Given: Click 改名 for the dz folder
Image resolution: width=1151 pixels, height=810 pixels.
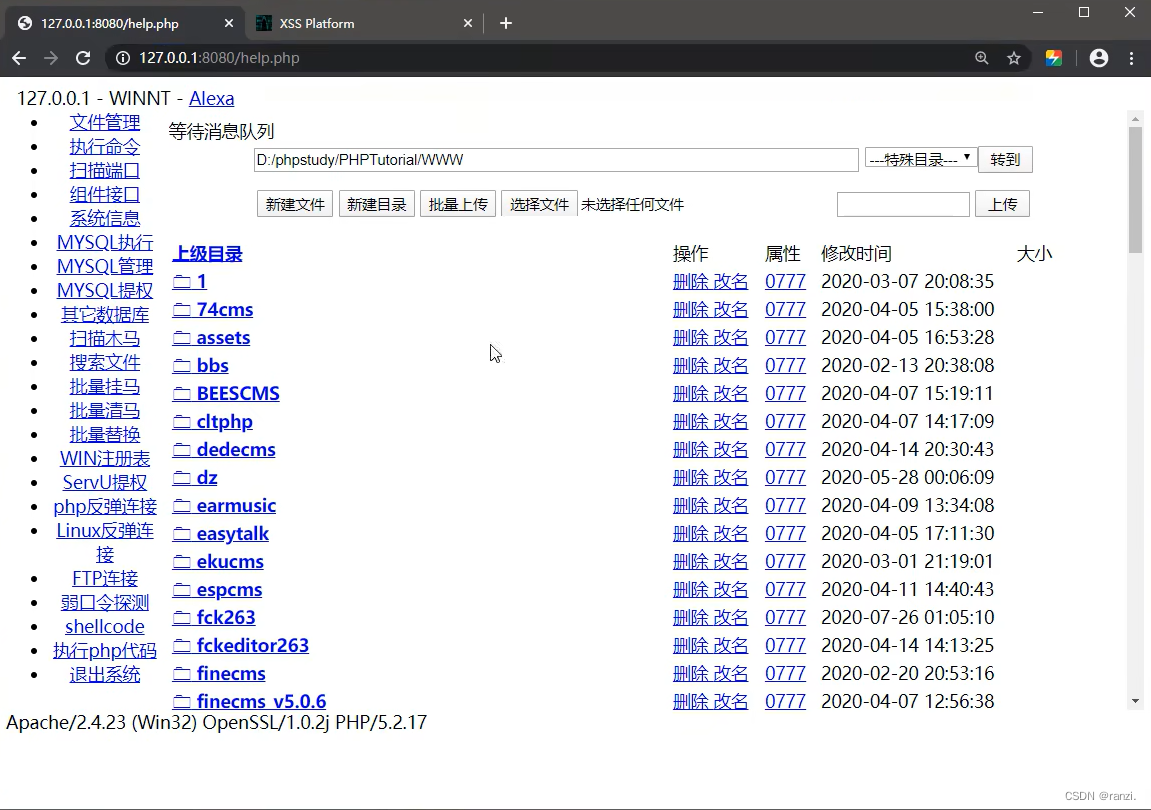Looking at the screenshot, I should click(x=730, y=478).
